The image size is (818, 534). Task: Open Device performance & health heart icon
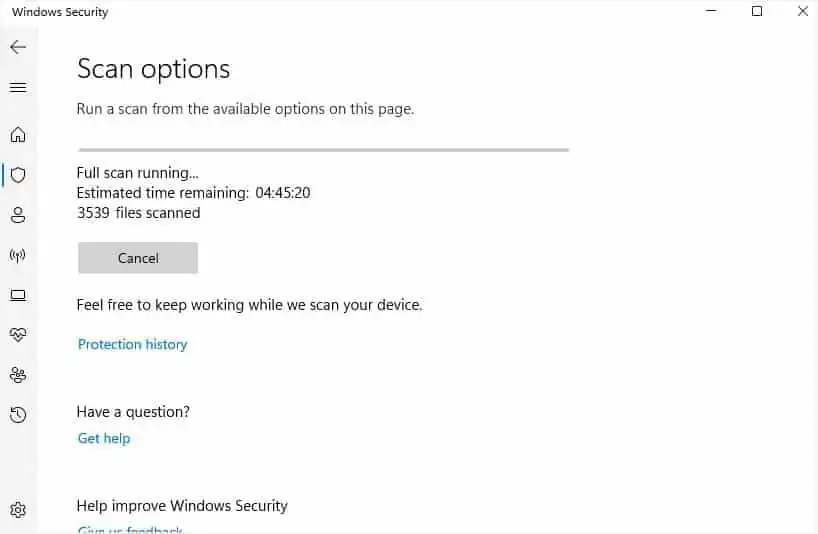coord(18,334)
